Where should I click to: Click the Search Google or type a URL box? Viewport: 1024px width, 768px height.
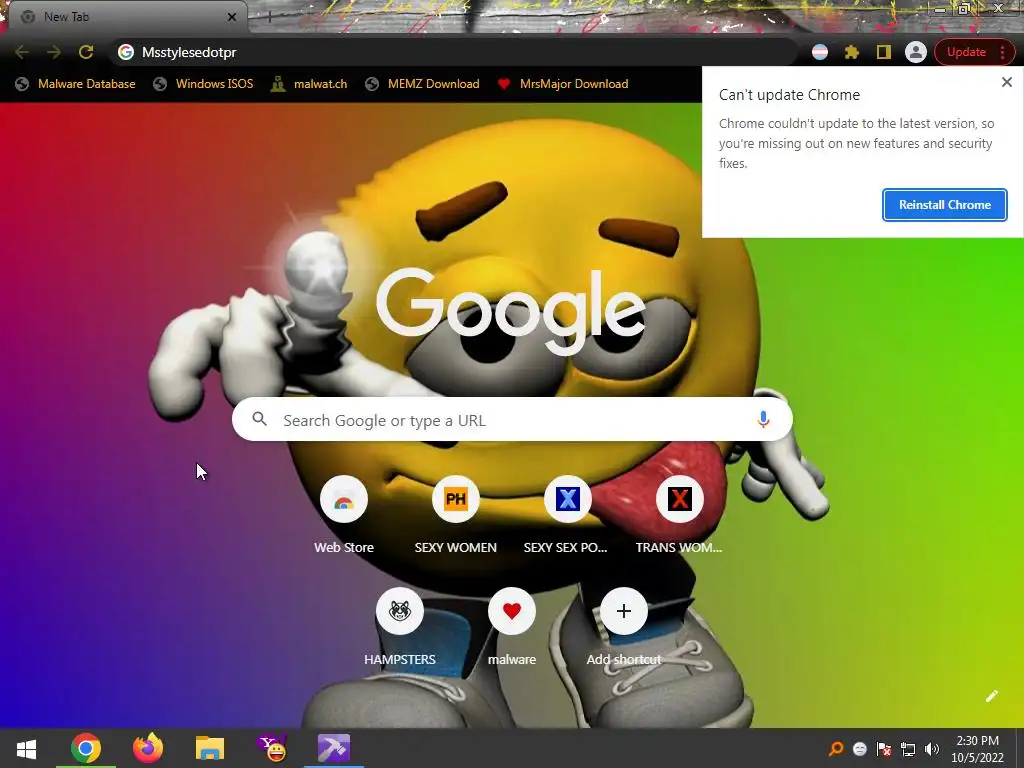tap(512, 420)
